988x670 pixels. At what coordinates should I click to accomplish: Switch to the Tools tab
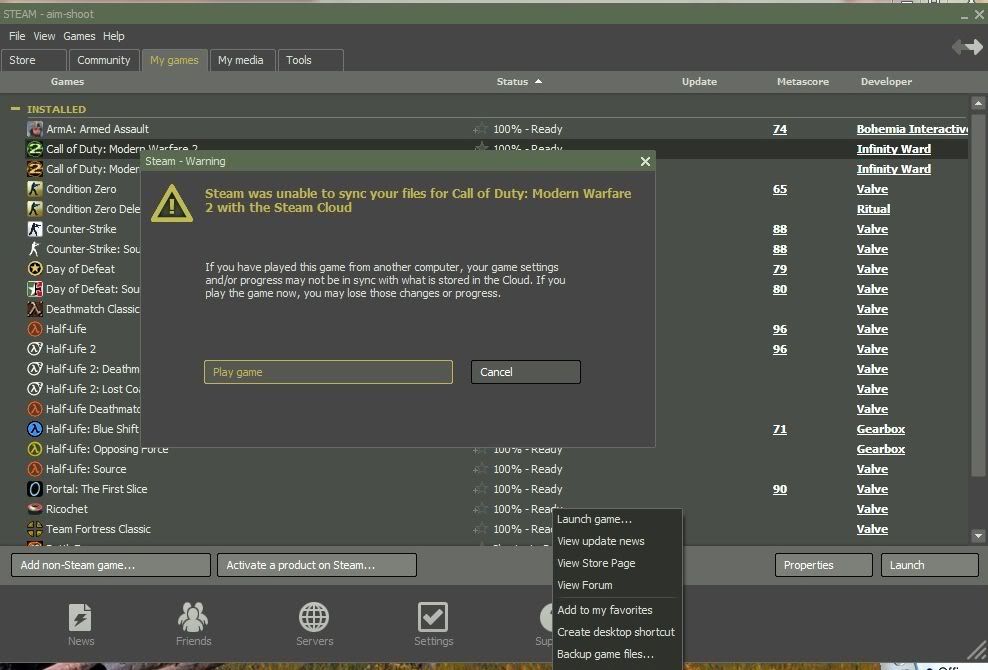click(311, 60)
